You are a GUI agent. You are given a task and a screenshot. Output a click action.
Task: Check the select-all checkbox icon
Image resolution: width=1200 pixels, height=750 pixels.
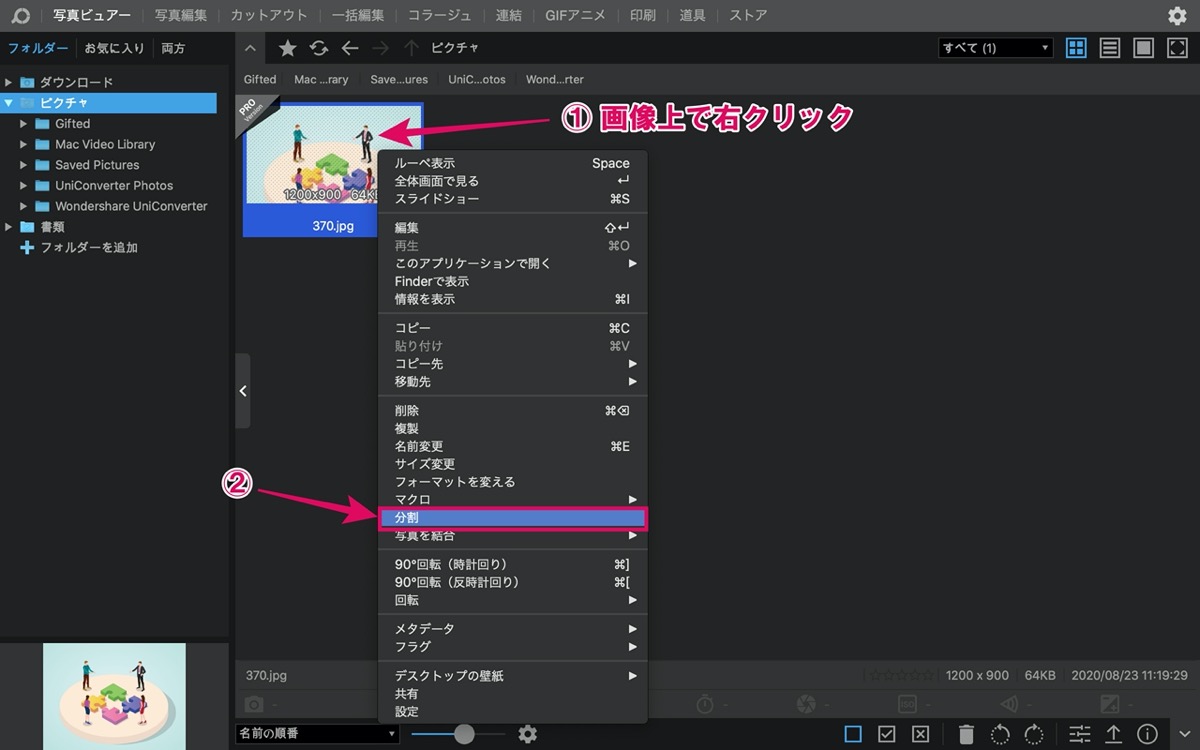[887, 734]
